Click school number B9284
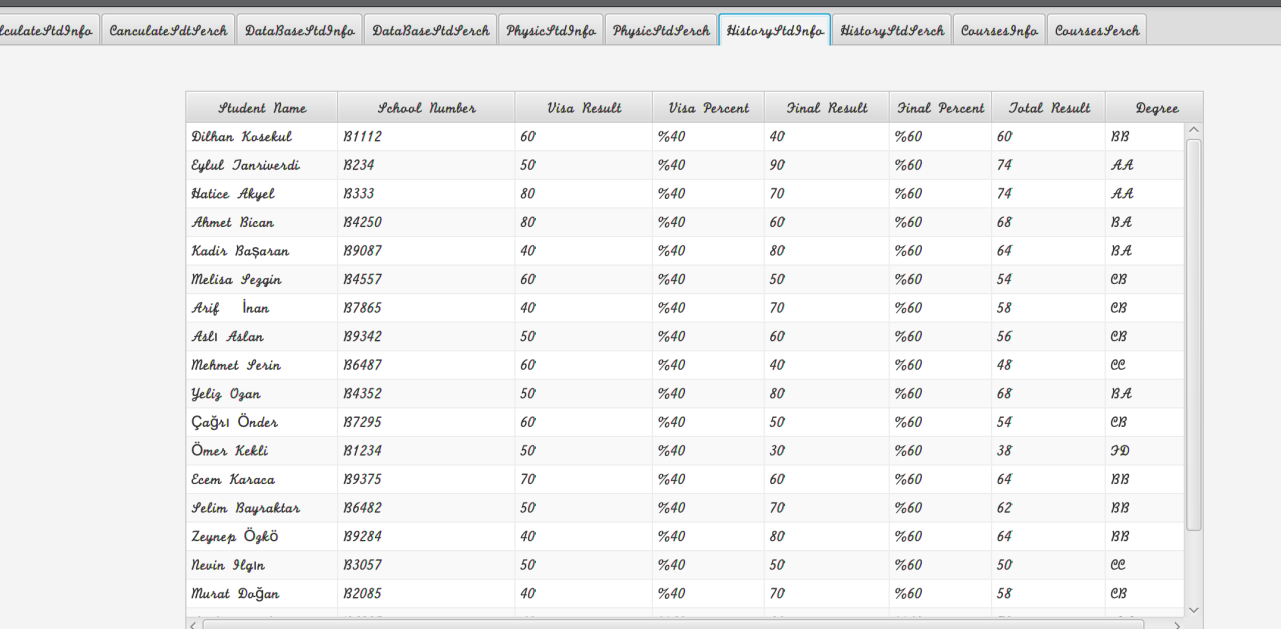The width and height of the screenshot is (1281, 629). (362, 537)
